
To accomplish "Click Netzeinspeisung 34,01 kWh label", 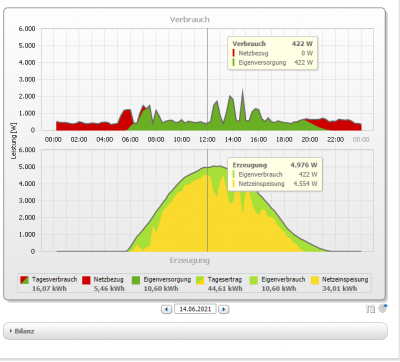I will pyautogui.click(x=345, y=284).
